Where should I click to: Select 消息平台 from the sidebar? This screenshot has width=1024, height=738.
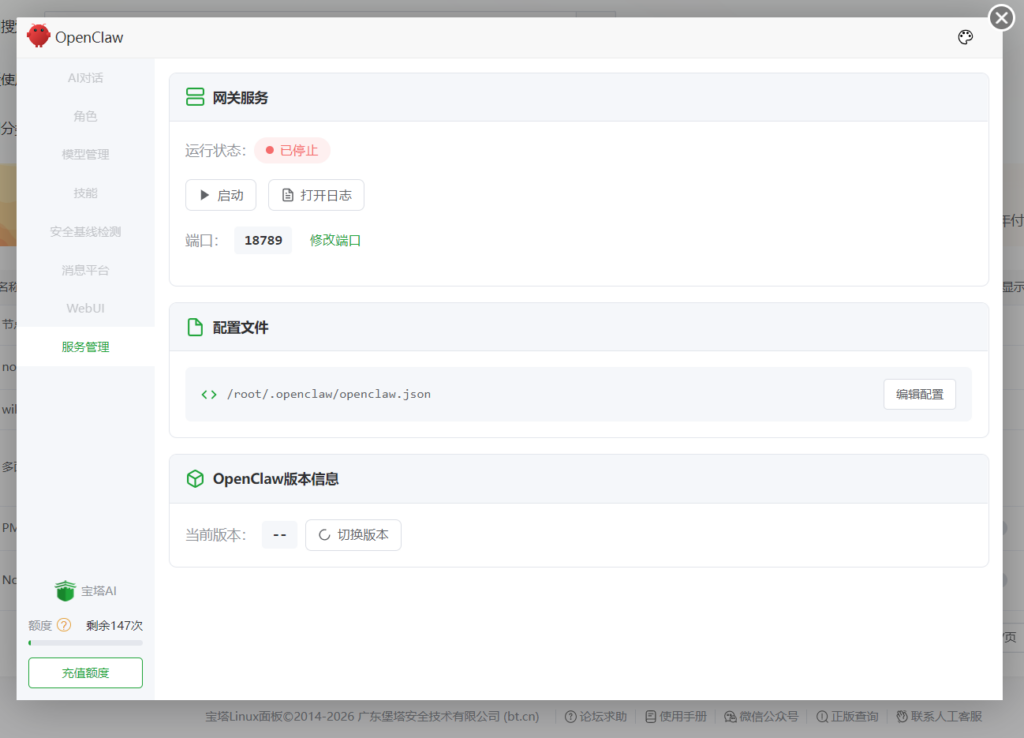click(x=85, y=270)
